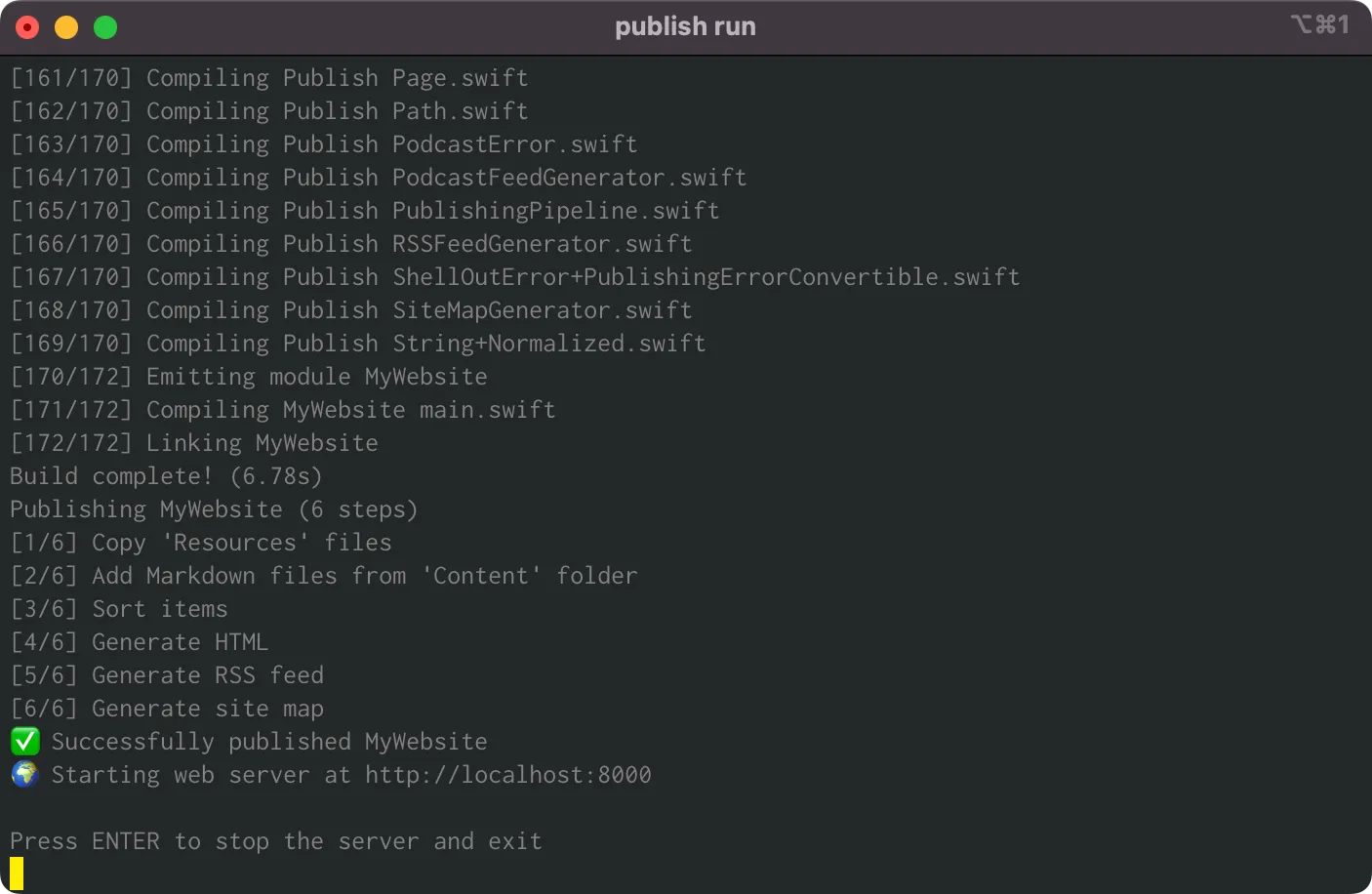Click the [6/6] Generate site map line

coord(166,708)
